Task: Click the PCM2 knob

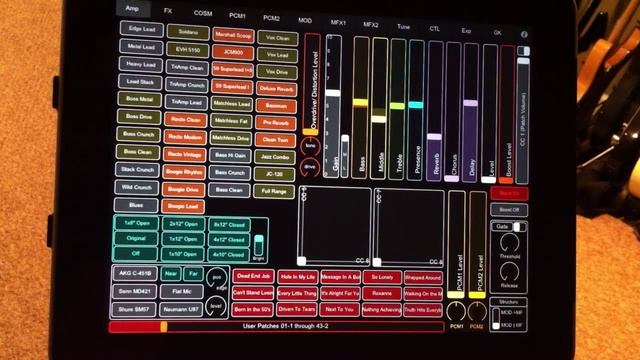Action: point(477,312)
